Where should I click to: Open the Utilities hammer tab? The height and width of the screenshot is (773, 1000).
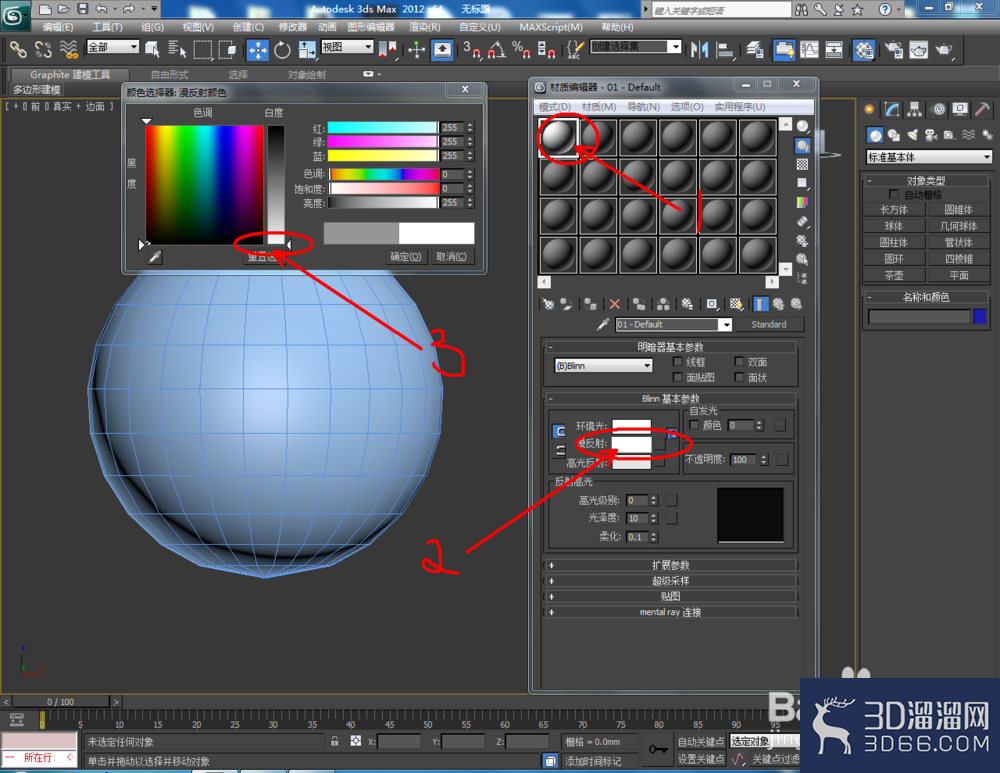[x=982, y=110]
